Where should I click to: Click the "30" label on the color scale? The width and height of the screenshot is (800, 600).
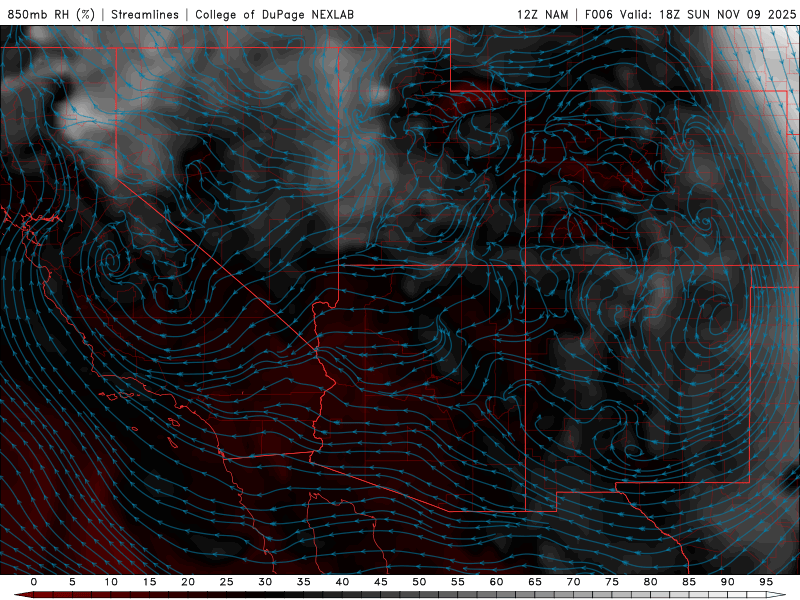tap(265, 582)
